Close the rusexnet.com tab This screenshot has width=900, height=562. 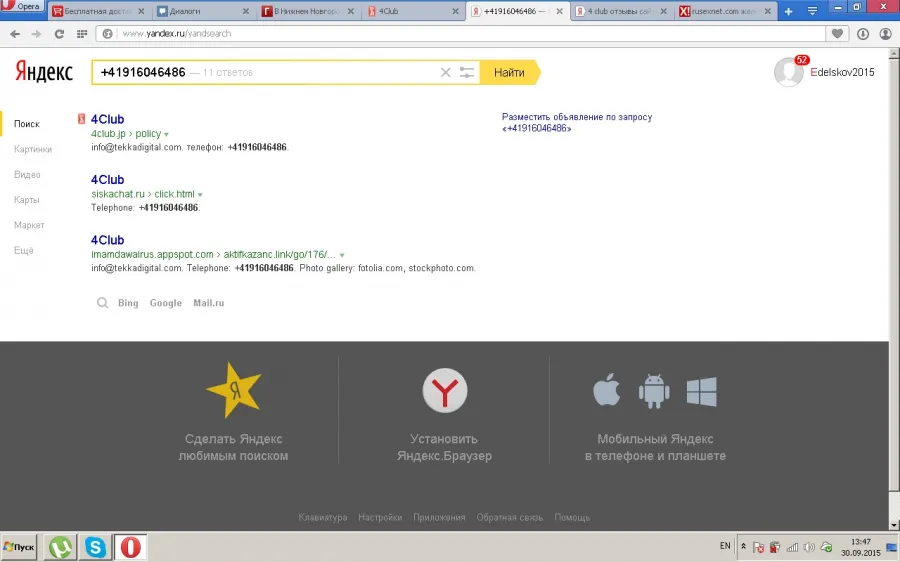tap(767, 11)
